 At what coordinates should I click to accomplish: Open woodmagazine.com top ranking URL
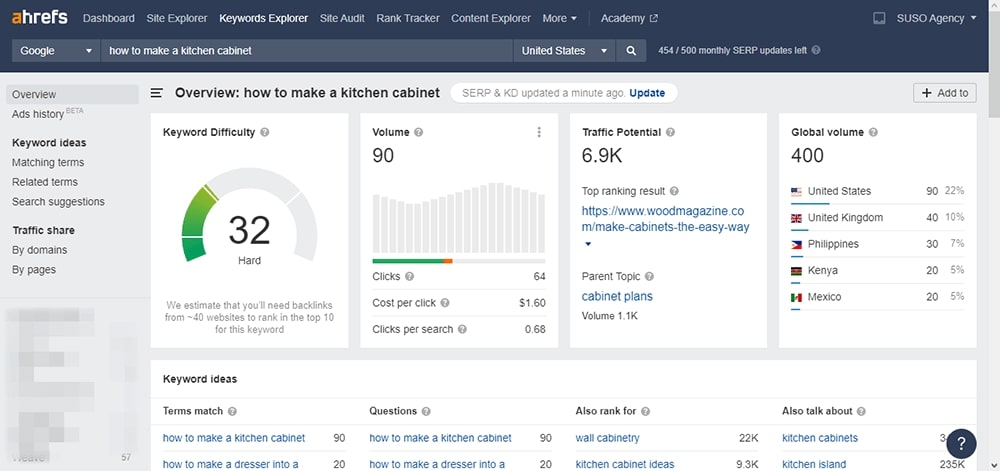point(666,219)
